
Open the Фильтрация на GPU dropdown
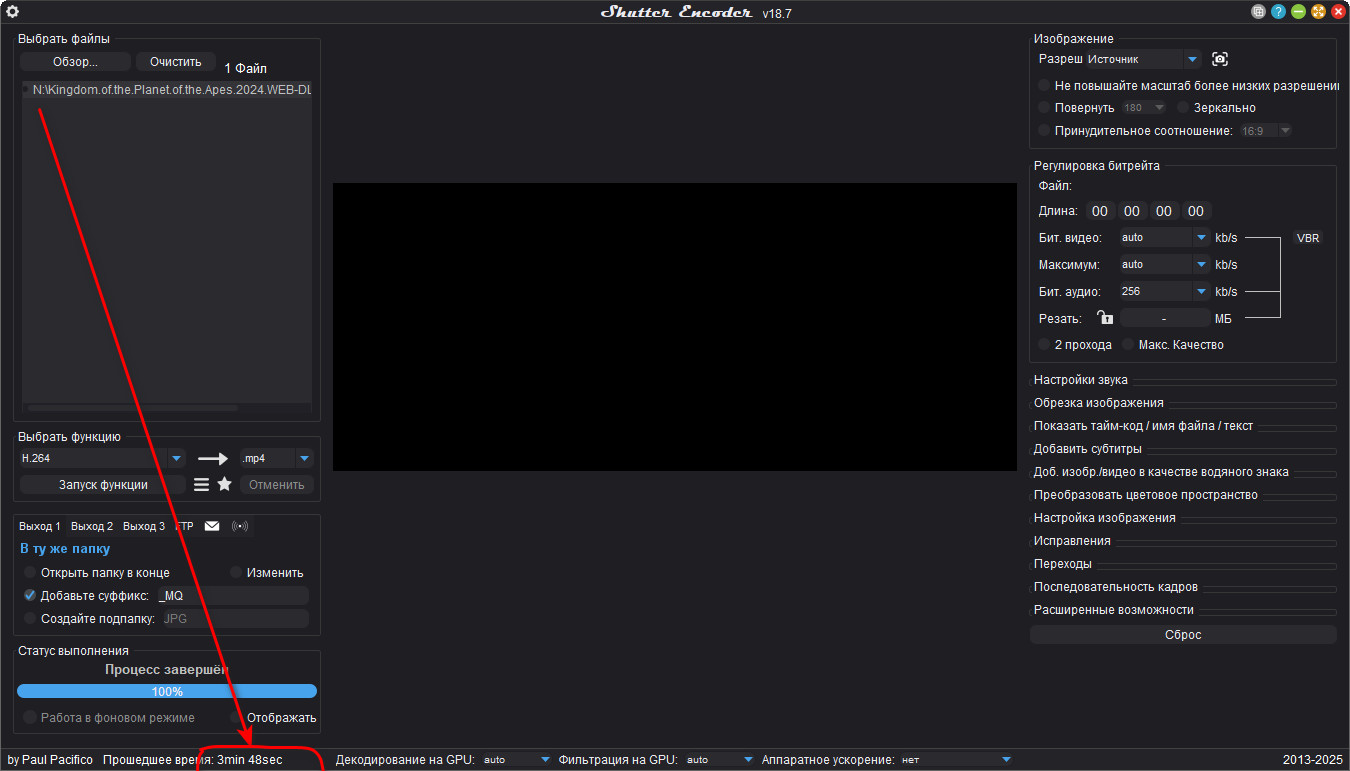coord(719,760)
